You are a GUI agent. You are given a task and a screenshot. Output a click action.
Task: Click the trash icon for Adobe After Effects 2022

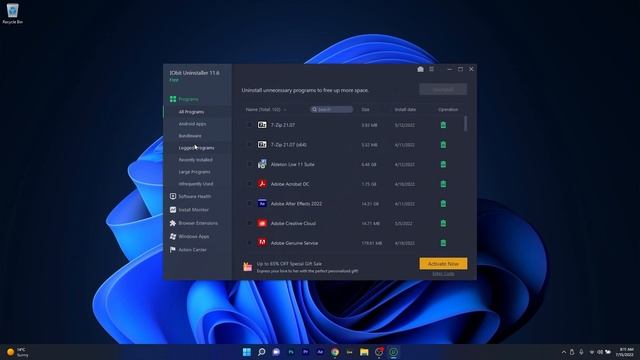point(443,204)
